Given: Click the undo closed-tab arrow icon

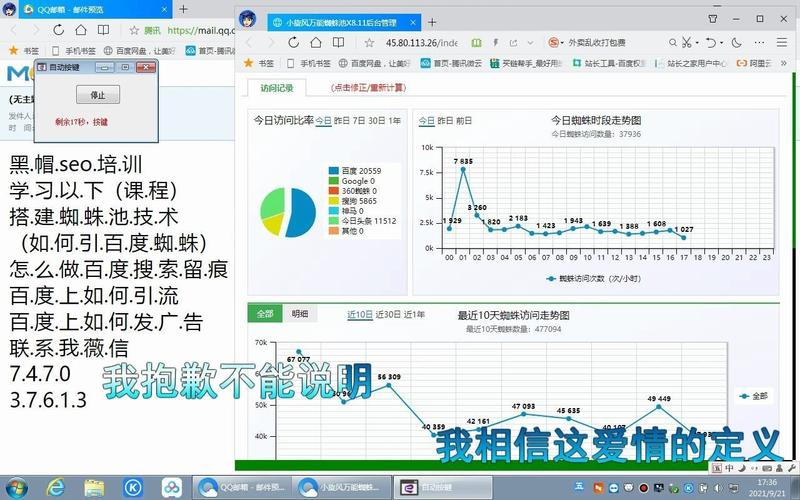Looking at the screenshot, I should pos(711,43).
